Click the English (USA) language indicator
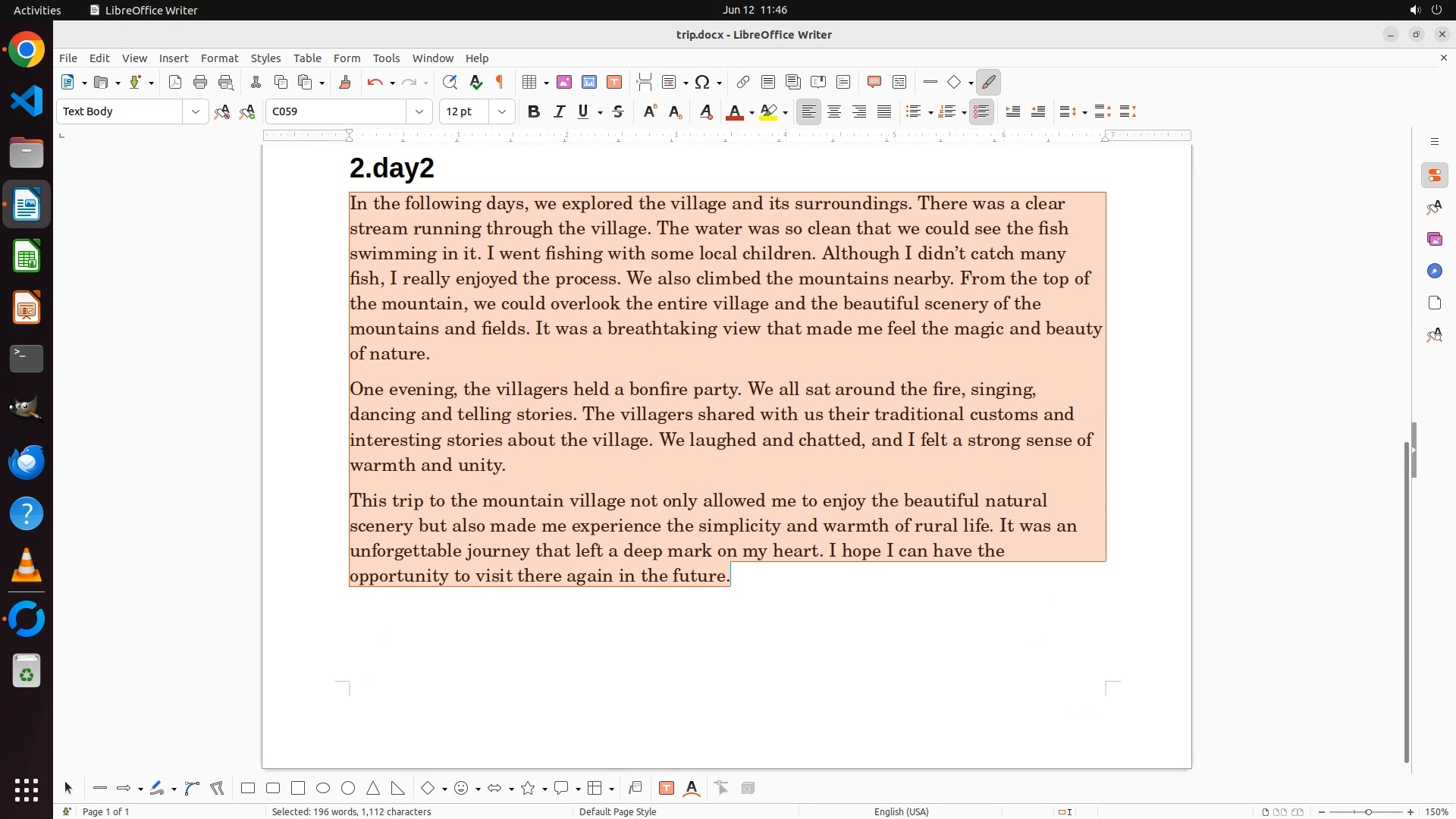Screen dimensions: 1456x819 (901, 811)
